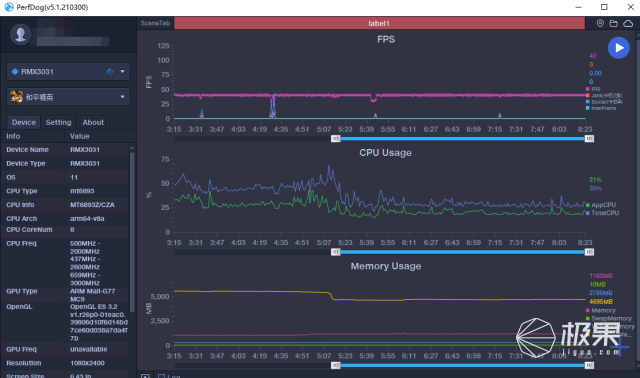Switch to the Setting tab

[x=58, y=122]
